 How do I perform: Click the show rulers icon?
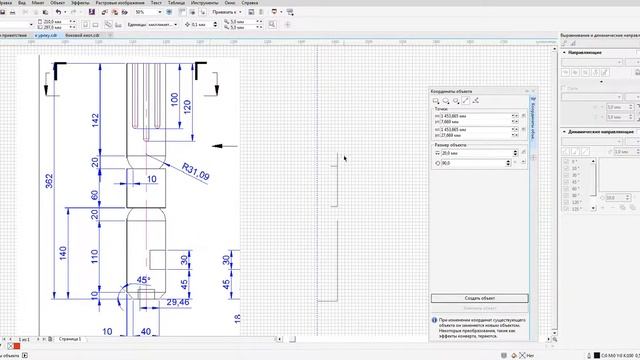tap(182, 12)
